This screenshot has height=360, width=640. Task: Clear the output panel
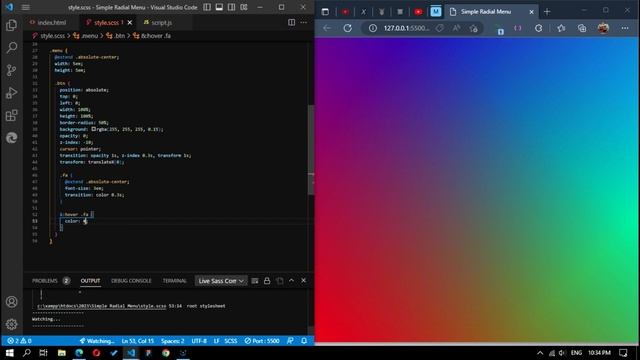[255, 281]
